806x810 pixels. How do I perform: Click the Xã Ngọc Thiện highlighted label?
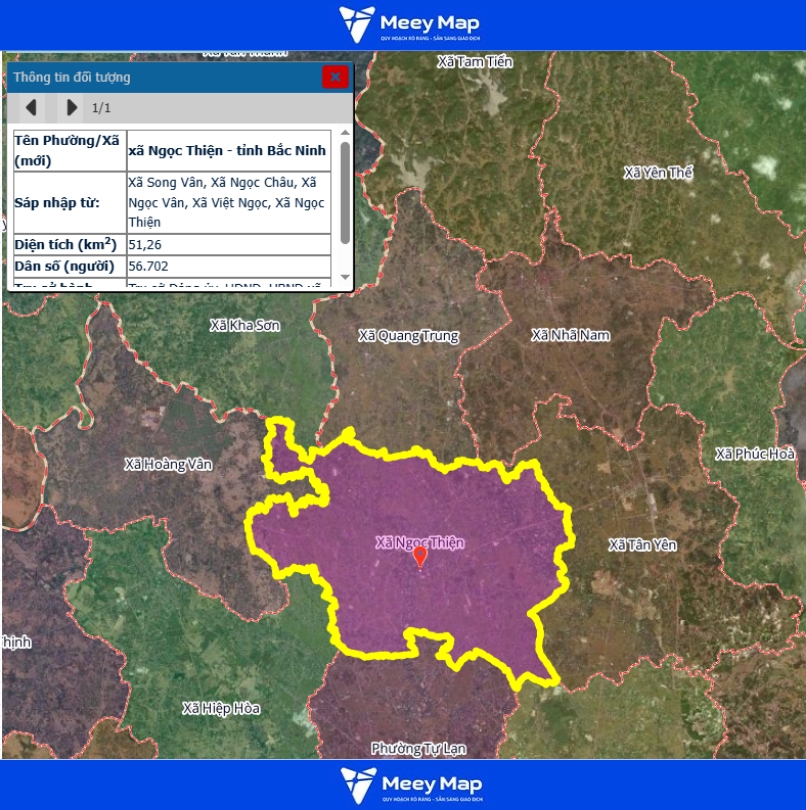(x=420, y=542)
